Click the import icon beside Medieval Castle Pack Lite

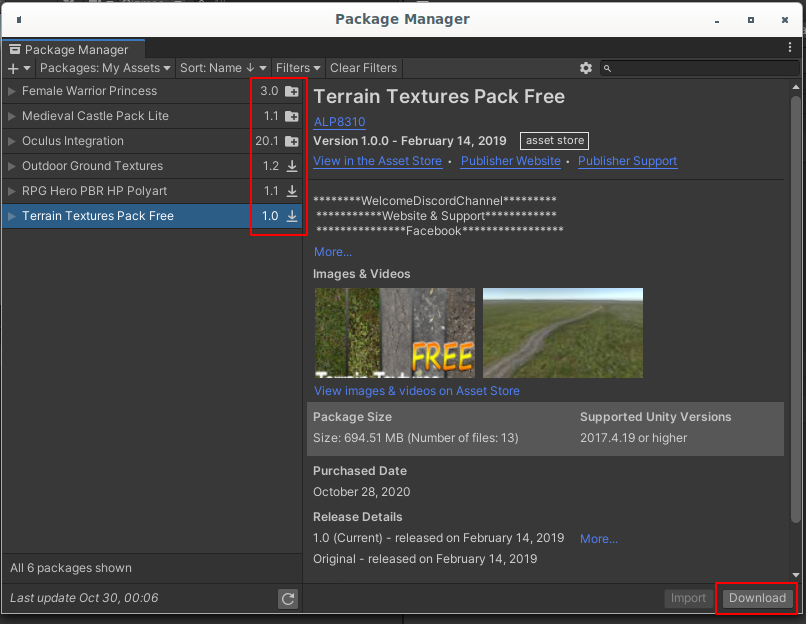coord(290,116)
